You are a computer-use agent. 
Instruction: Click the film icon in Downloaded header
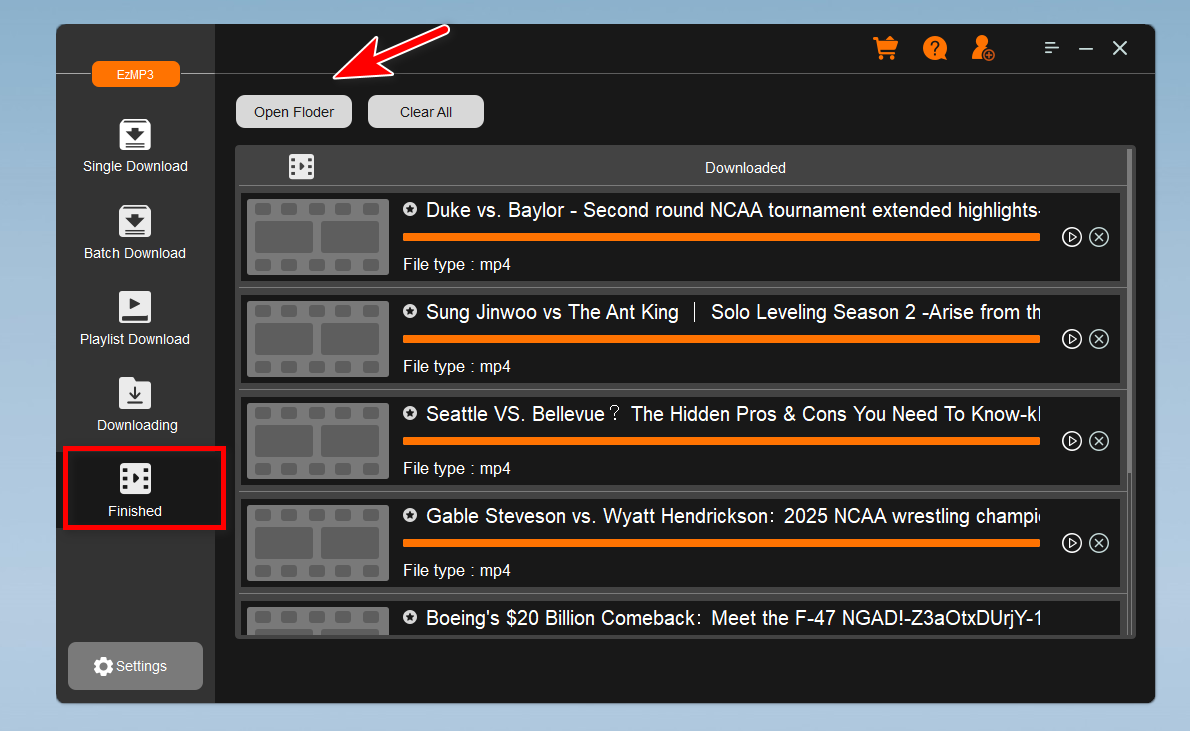(301, 167)
